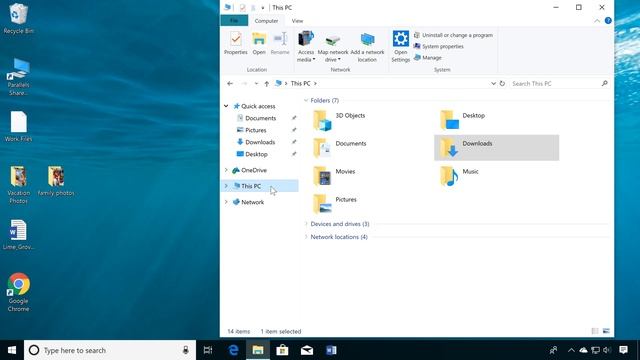The height and width of the screenshot is (360, 640).
Task: Switch to large icons view in status bar
Action: pyautogui.click(x=606, y=331)
